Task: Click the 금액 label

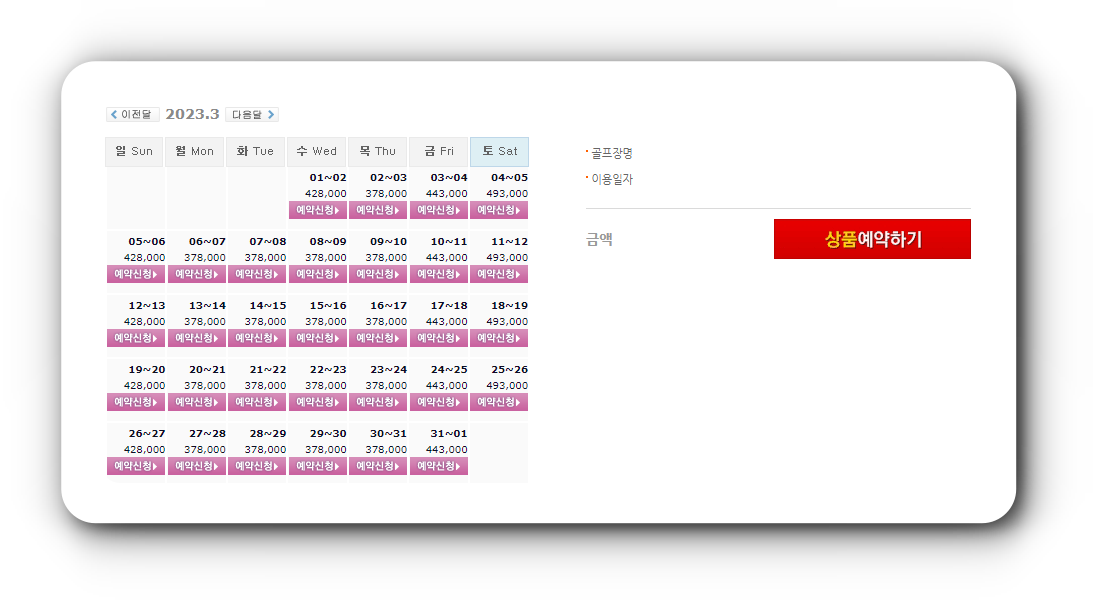Action: [599, 240]
